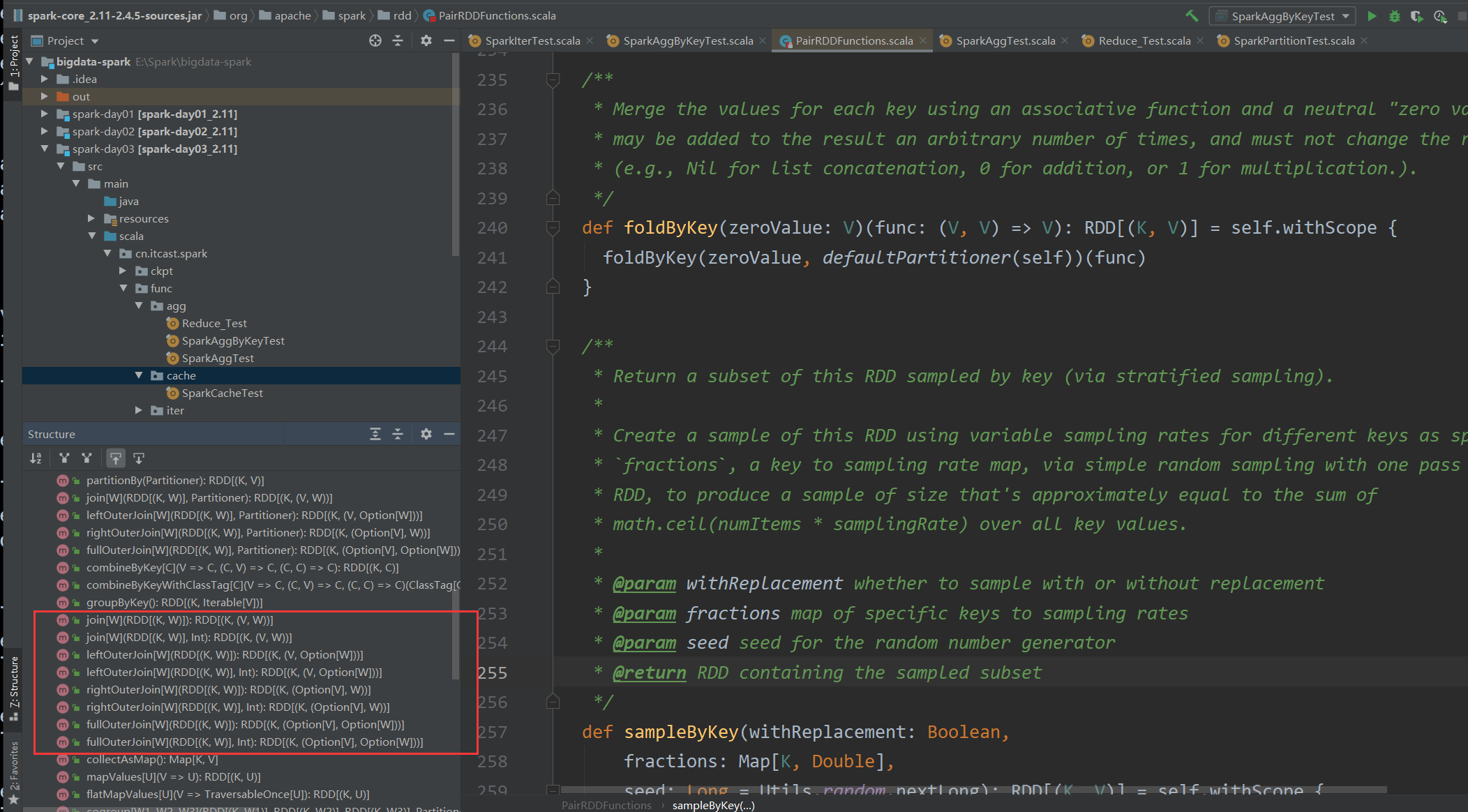Start debugging with the green bug icon
This screenshot has width=1468, height=812.
click(1394, 16)
